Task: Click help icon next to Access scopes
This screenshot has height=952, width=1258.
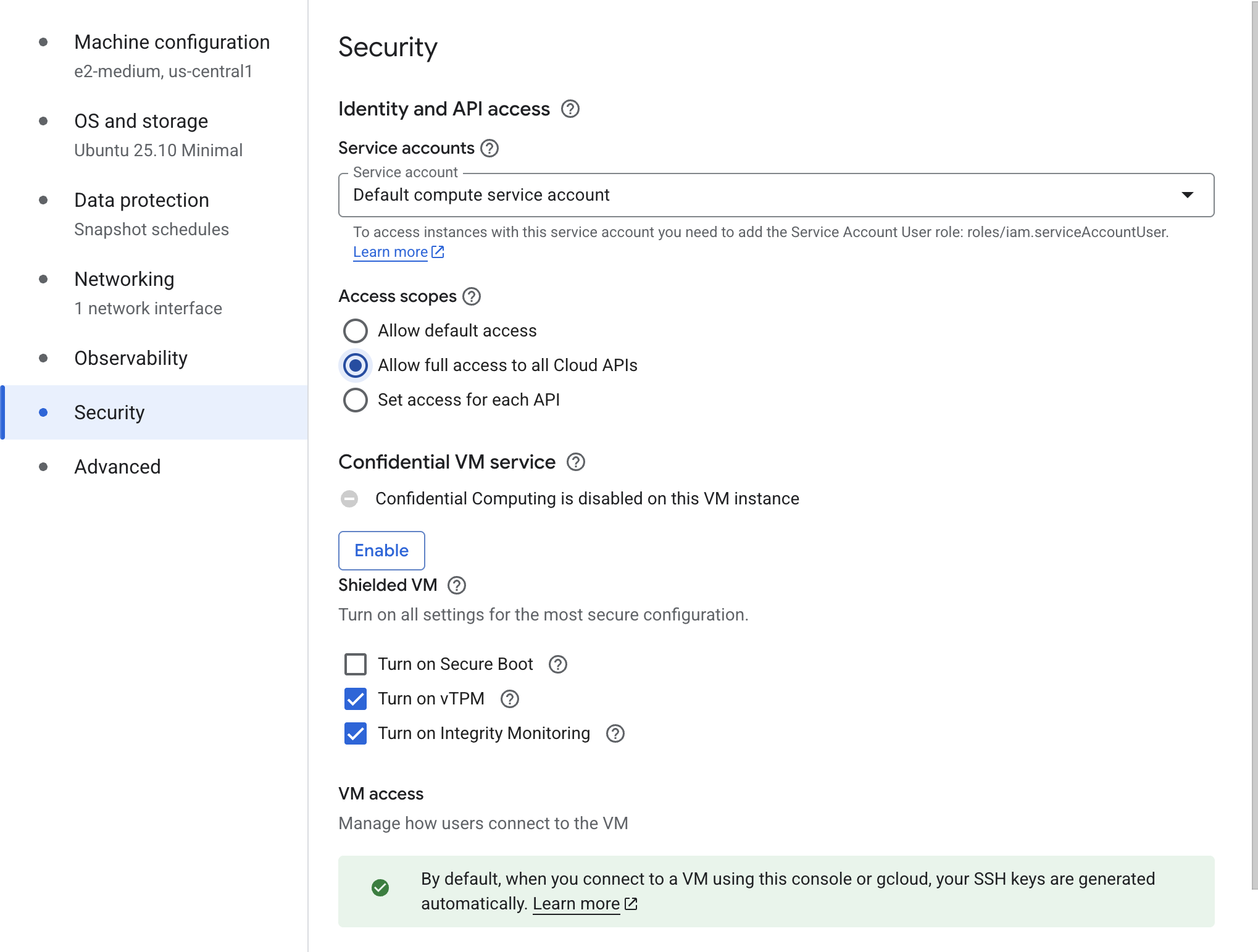Action: (x=472, y=296)
